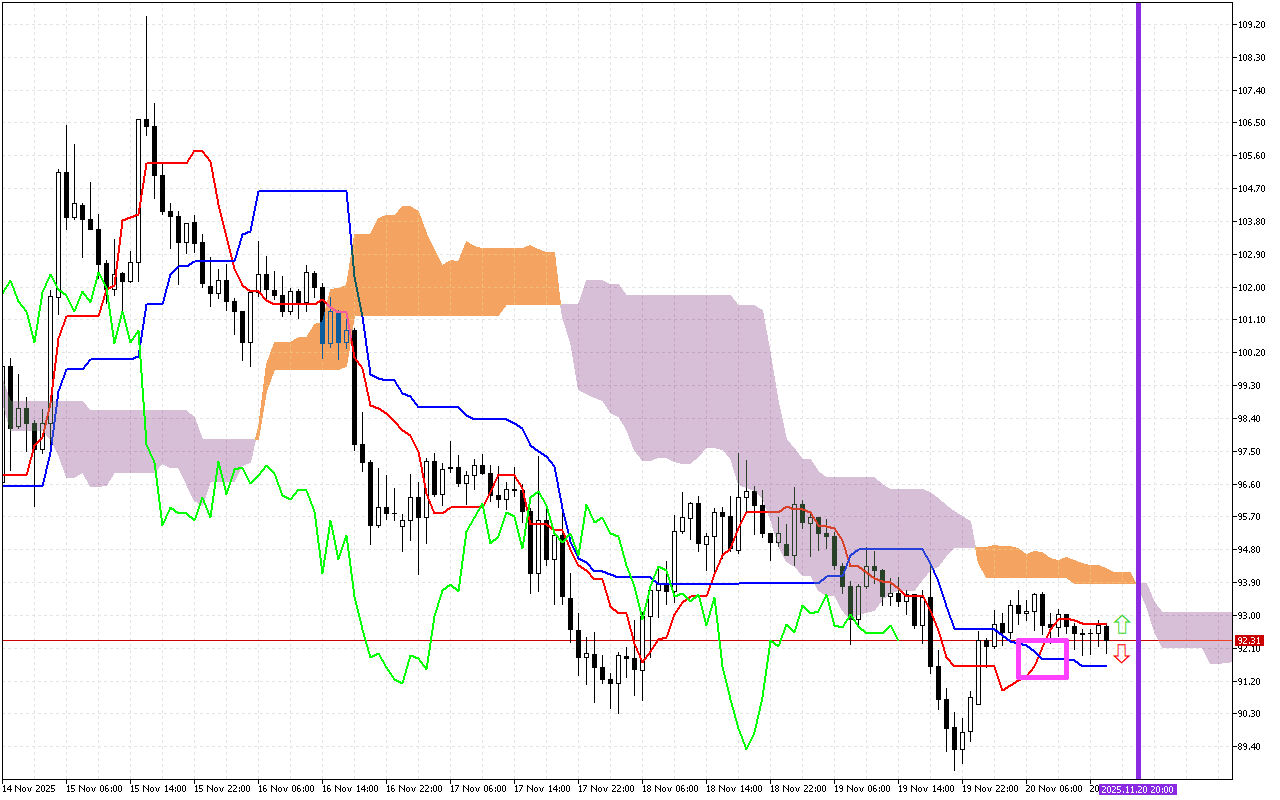Select the purple vertical line
The width and height of the screenshot is (1280, 800).
tap(1138, 400)
